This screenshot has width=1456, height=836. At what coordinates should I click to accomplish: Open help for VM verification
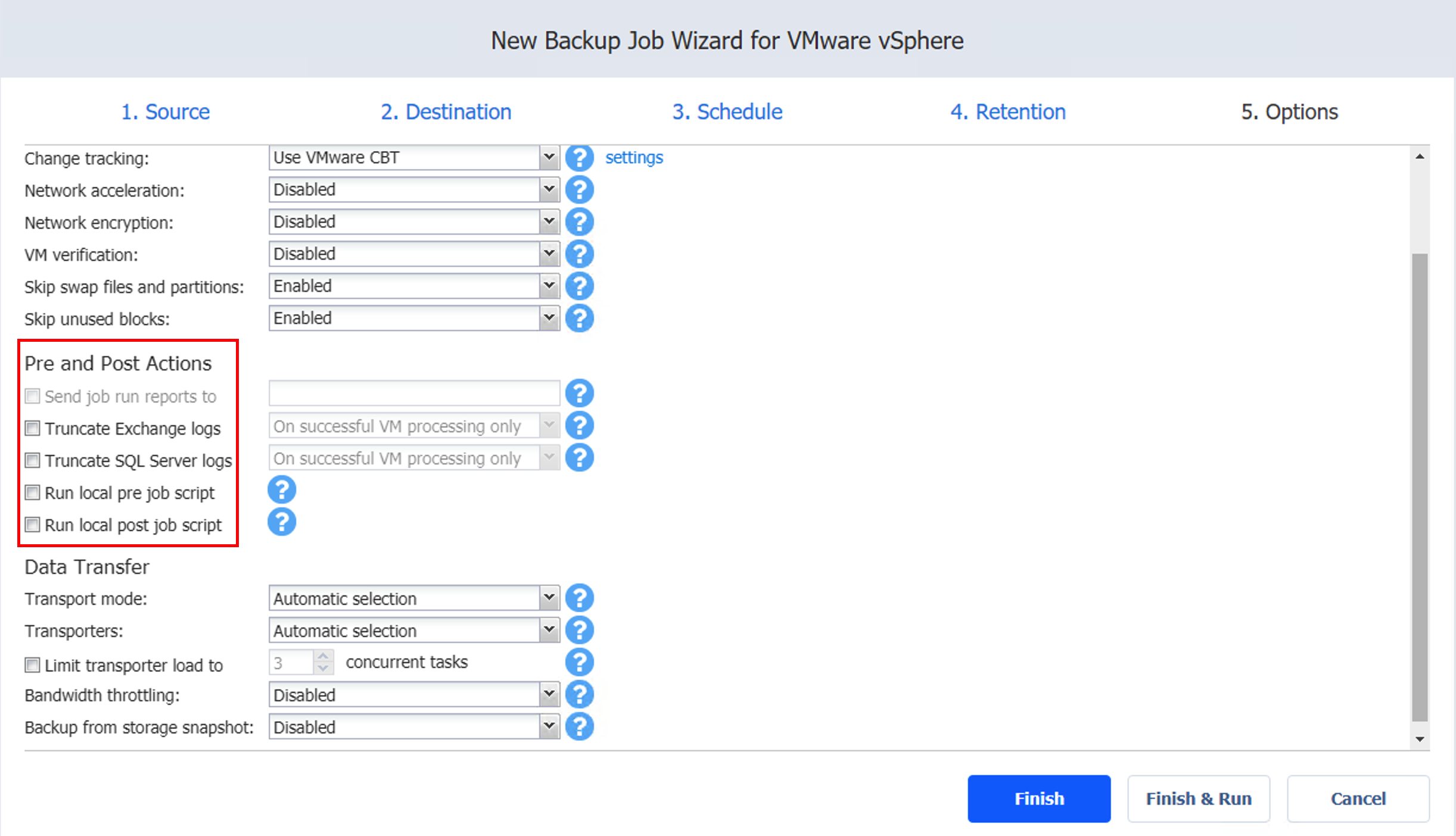coord(579,254)
